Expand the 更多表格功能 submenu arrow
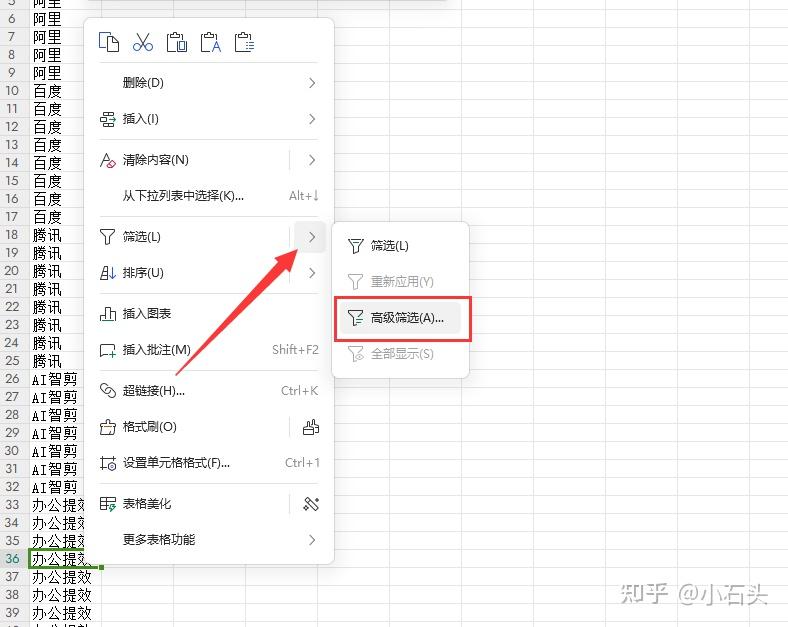 point(312,540)
